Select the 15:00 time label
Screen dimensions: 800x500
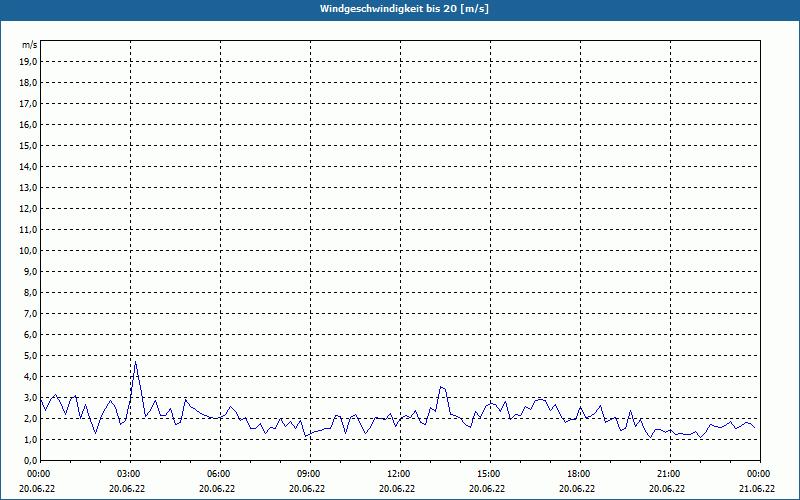[490, 474]
